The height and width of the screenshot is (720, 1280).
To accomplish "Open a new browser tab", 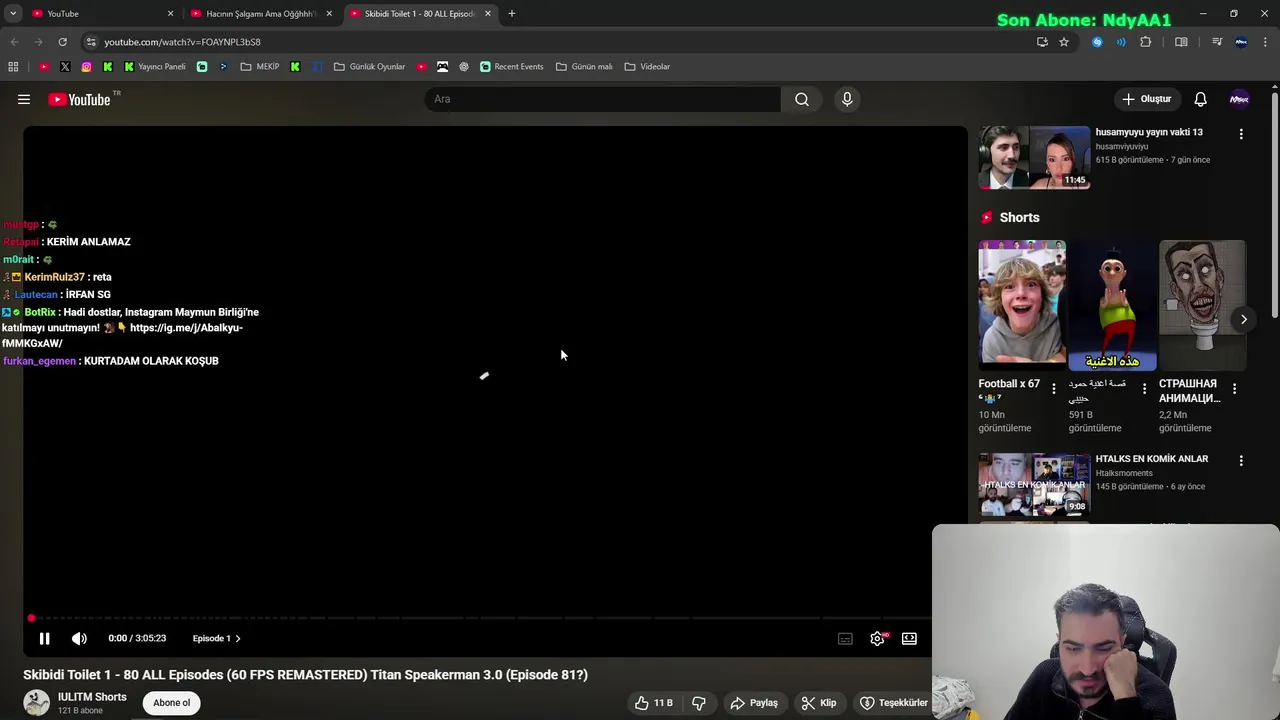I will click(512, 13).
